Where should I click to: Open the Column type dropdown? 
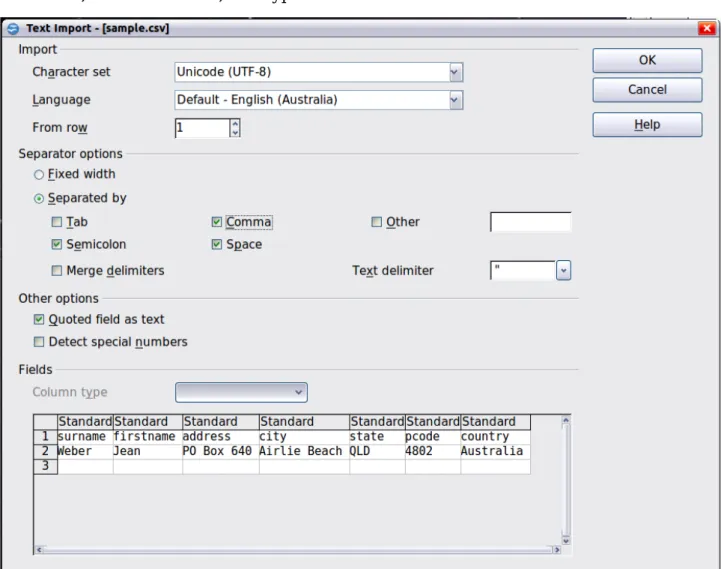point(241,392)
